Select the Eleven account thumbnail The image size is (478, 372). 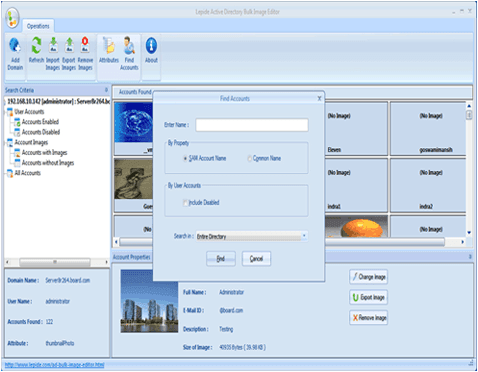point(356,129)
